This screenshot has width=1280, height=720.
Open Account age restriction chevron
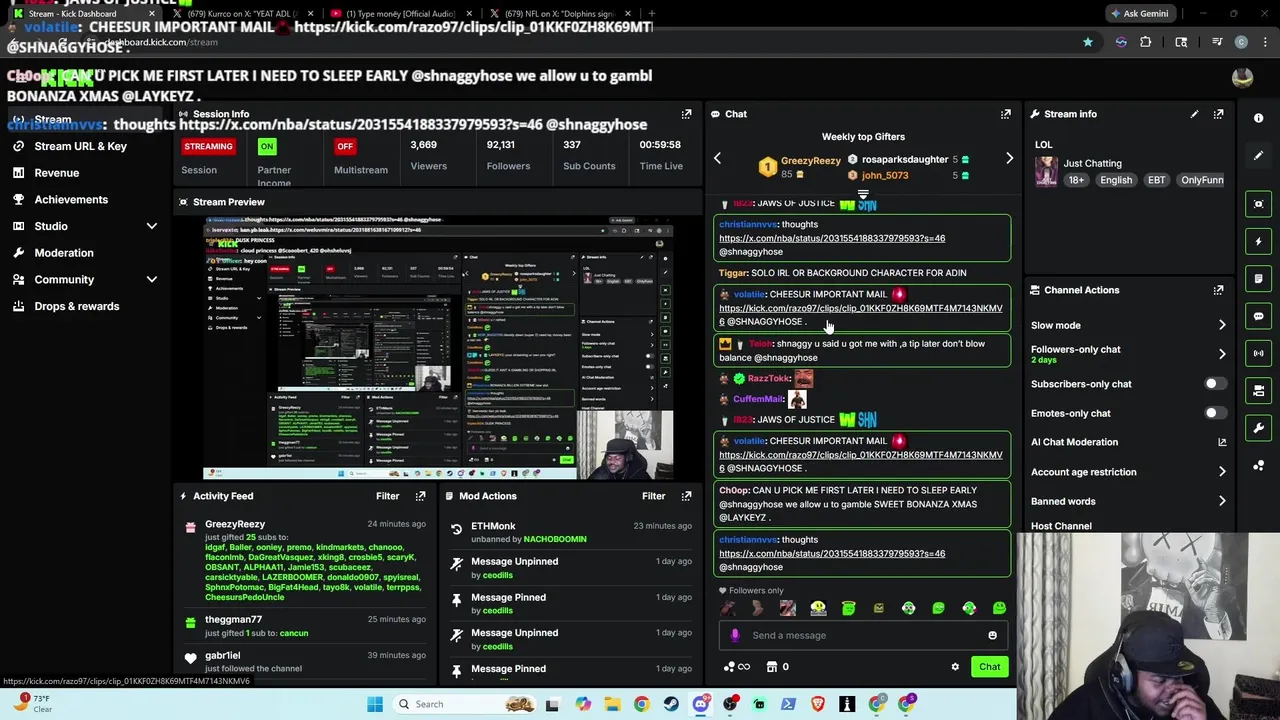point(1221,472)
